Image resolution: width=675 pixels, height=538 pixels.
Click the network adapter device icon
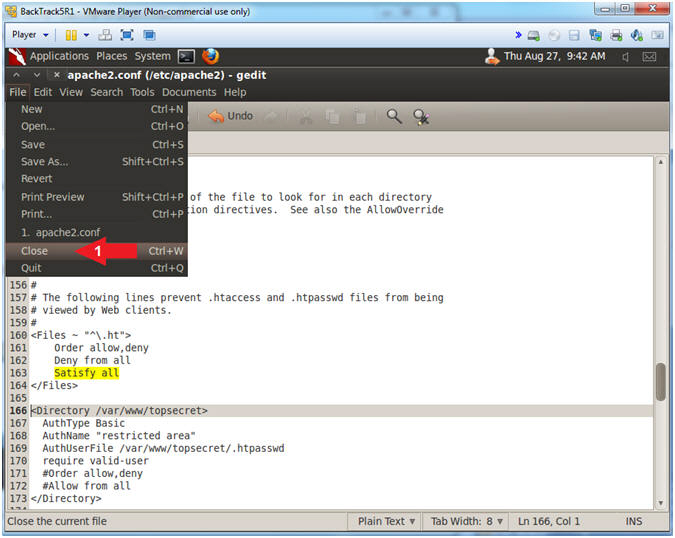click(x=596, y=35)
